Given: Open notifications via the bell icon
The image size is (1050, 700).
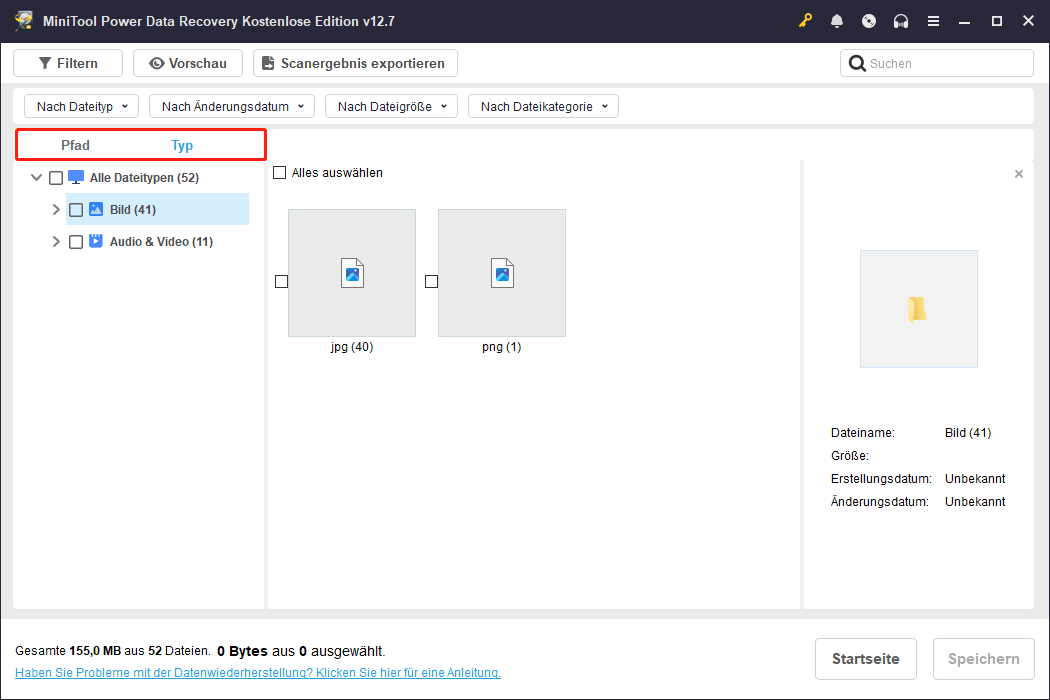Looking at the screenshot, I should tap(837, 20).
